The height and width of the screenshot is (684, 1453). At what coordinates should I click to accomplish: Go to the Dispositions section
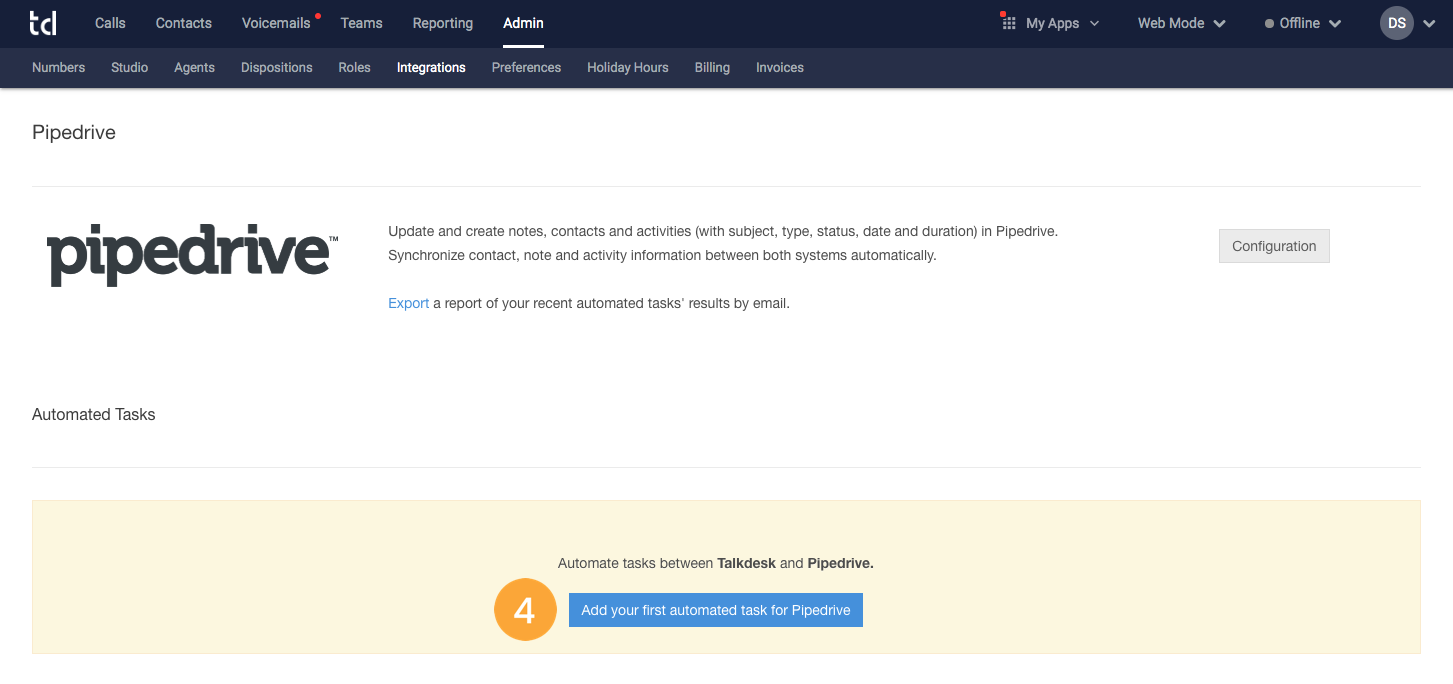pyautogui.click(x=276, y=67)
